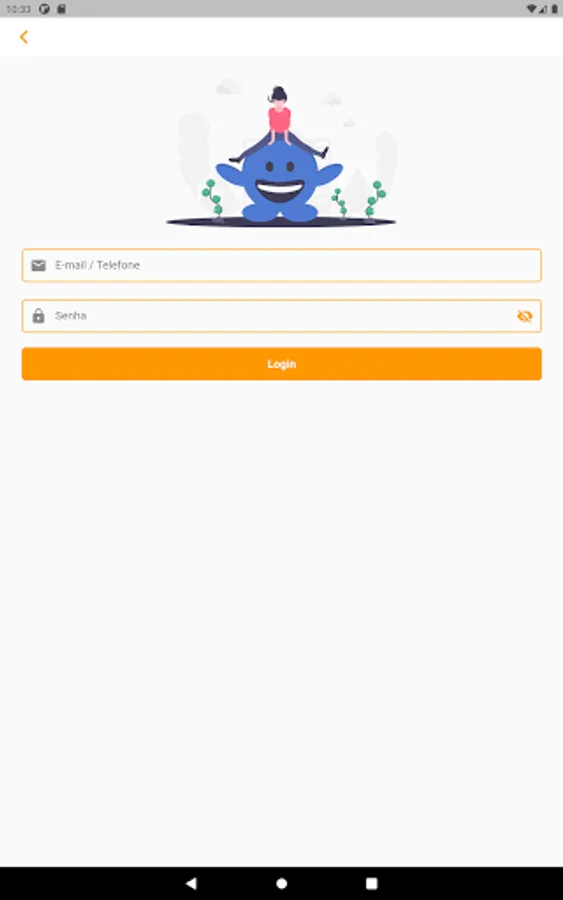Focus the E-mail / Telefone input field
The height and width of the screenshot is (900, 563).
click(281, 265)
